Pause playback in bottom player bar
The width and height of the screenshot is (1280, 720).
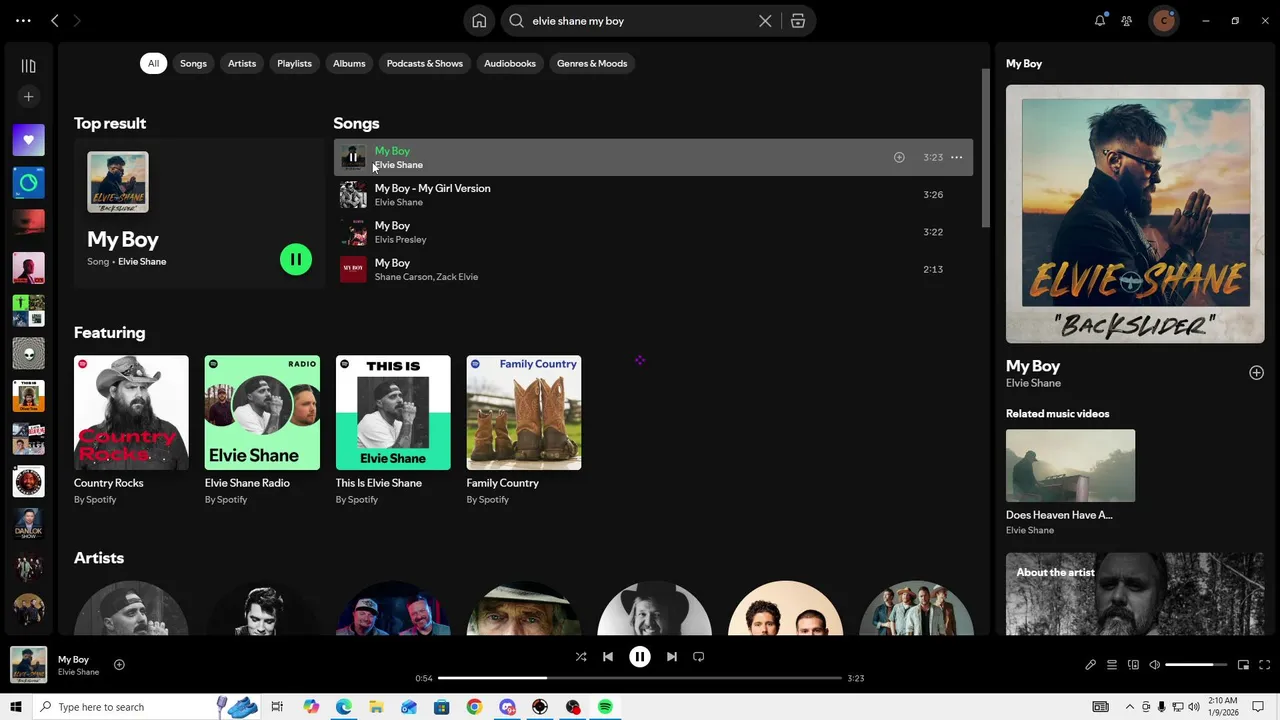[x=640, y=657]
